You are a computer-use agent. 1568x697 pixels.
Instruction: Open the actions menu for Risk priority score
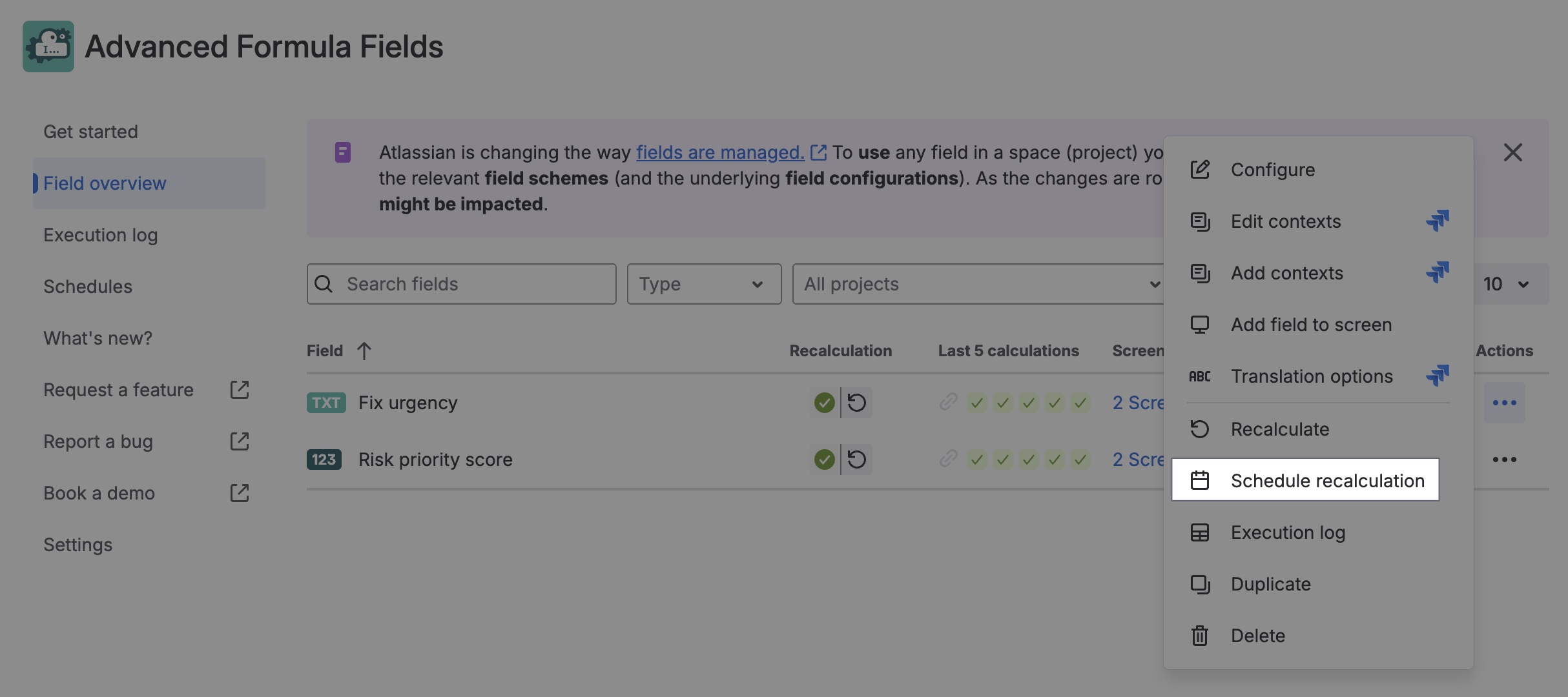[x=1505, y=460]
